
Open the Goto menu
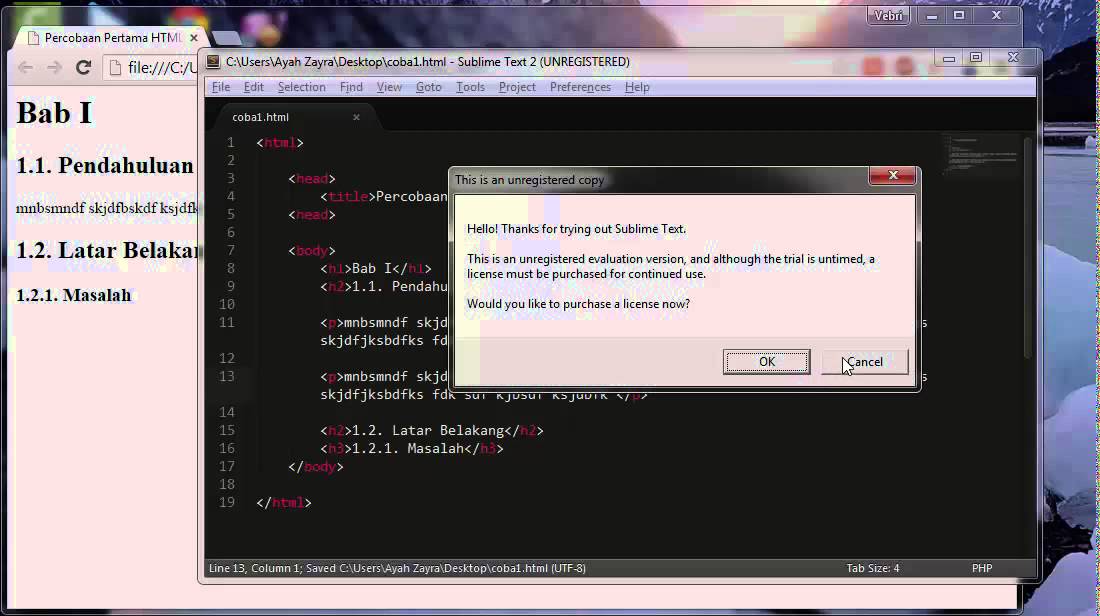429,87
